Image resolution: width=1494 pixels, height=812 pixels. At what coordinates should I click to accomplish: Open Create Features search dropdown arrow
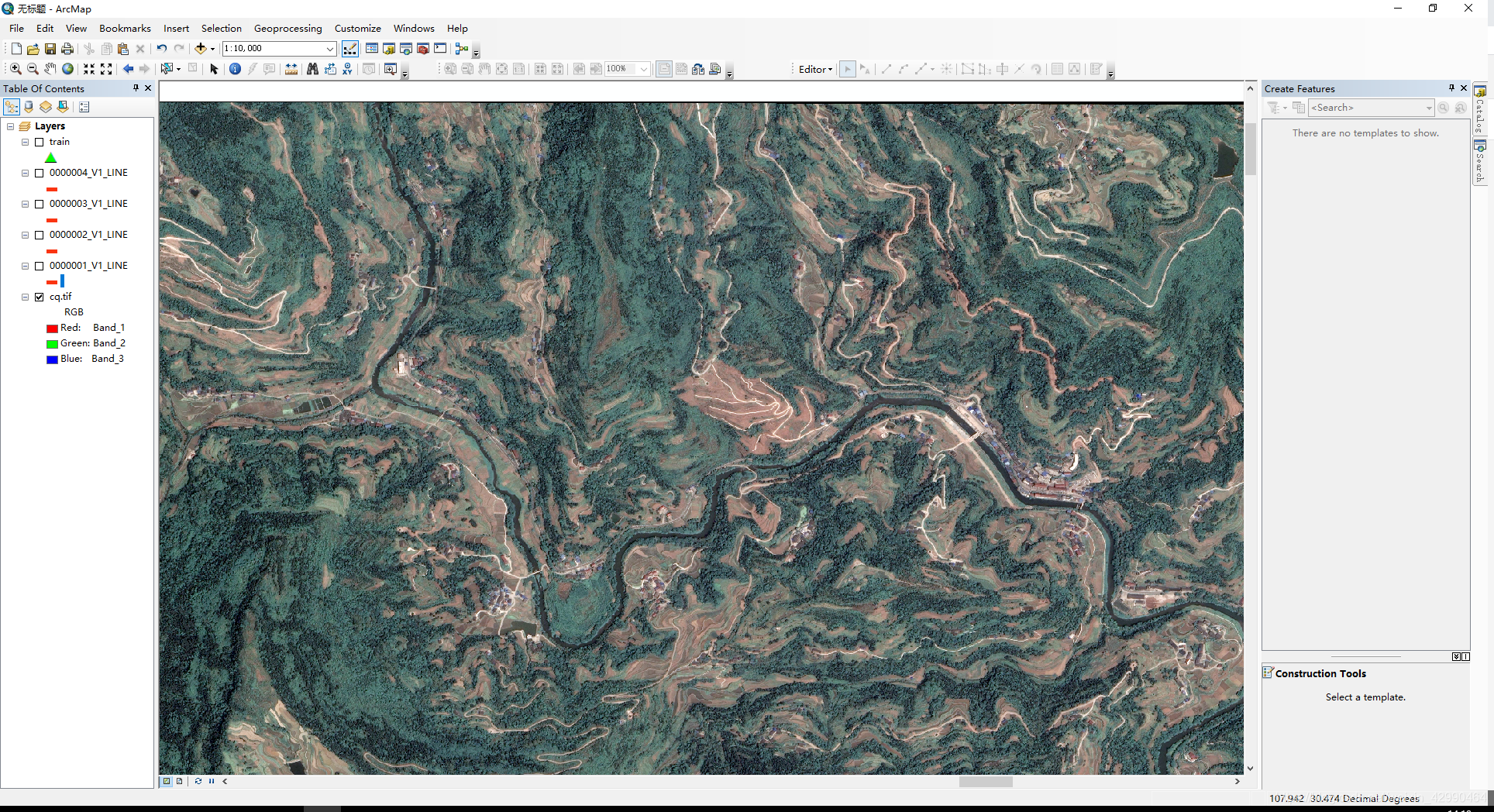(1429, 108)
